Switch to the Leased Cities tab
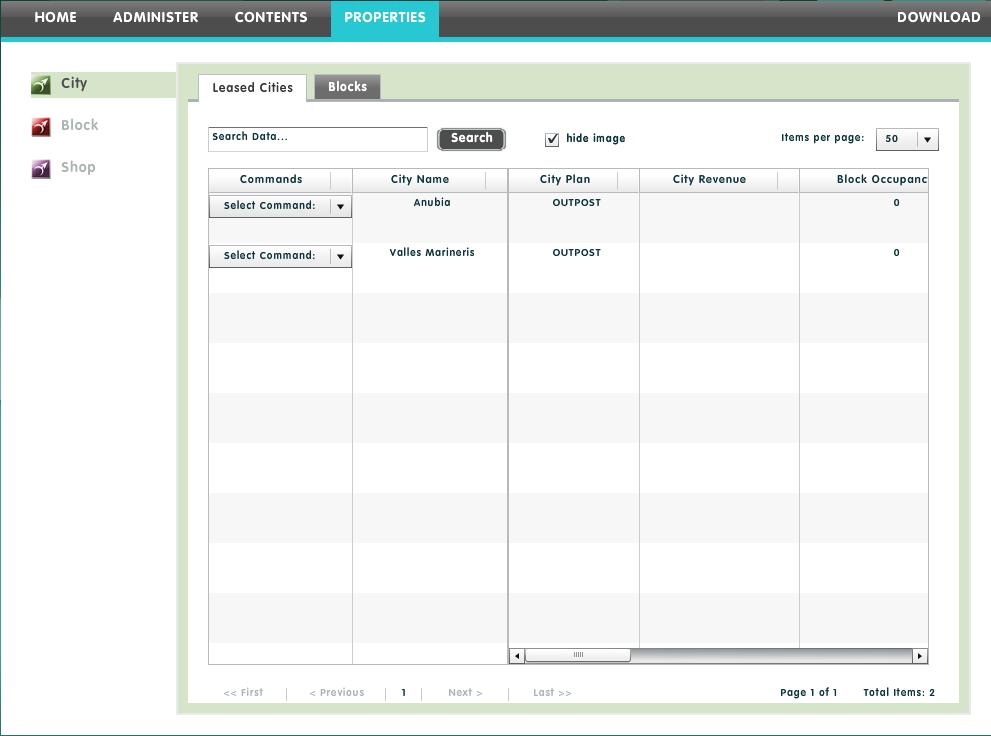 (253, 88)
